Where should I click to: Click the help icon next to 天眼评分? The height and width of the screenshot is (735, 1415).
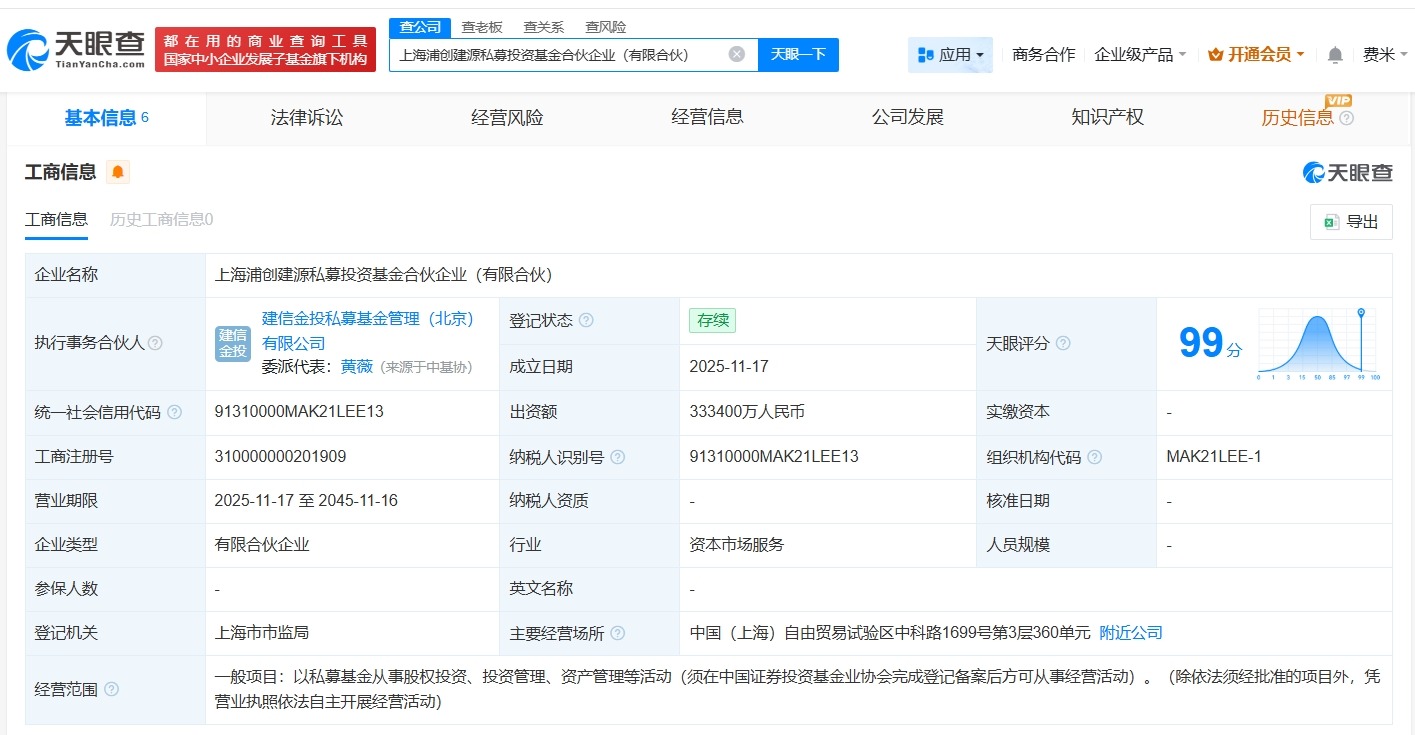[x=1062, y=344]
